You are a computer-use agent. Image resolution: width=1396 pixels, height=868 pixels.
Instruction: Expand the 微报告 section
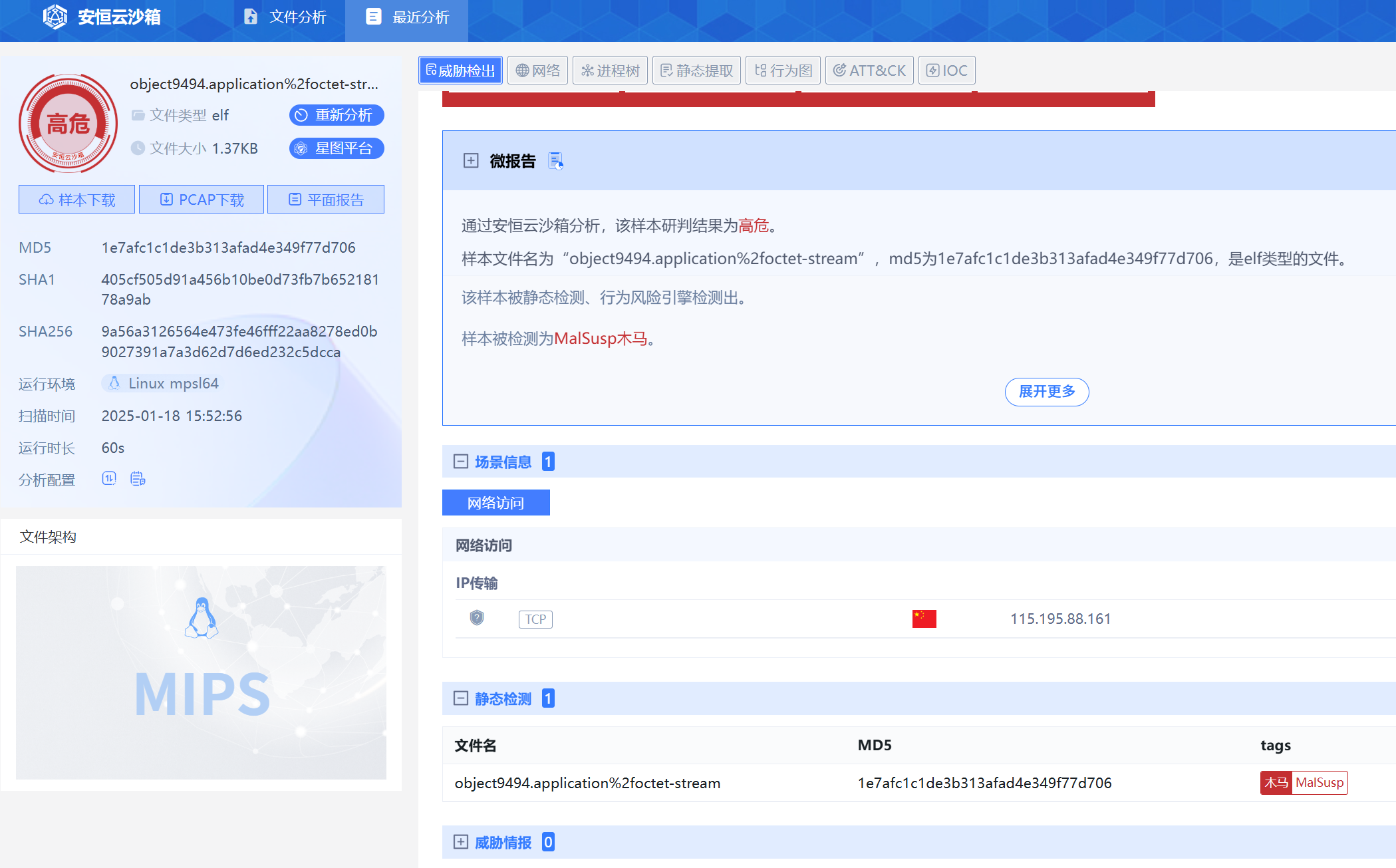pyautogui.click(x=471, y=161)
